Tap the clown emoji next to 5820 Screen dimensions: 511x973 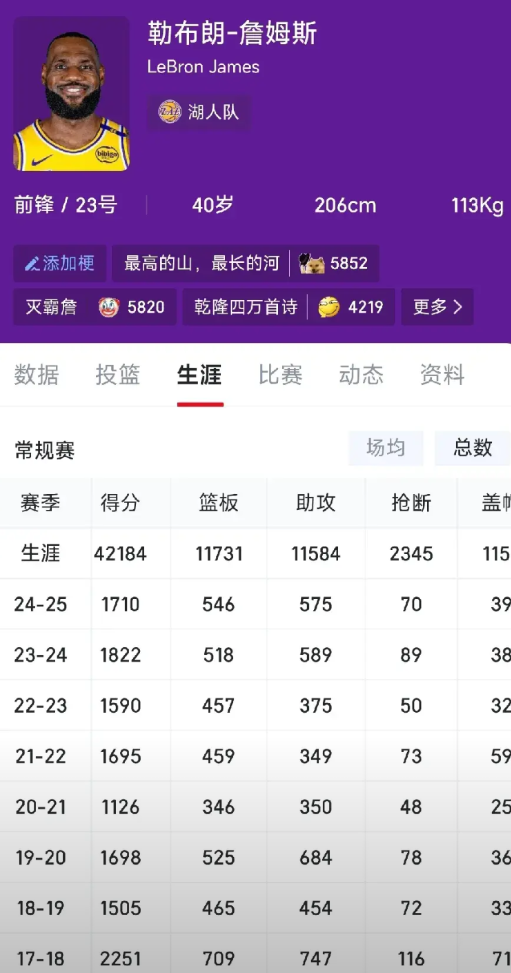[109, 307]
